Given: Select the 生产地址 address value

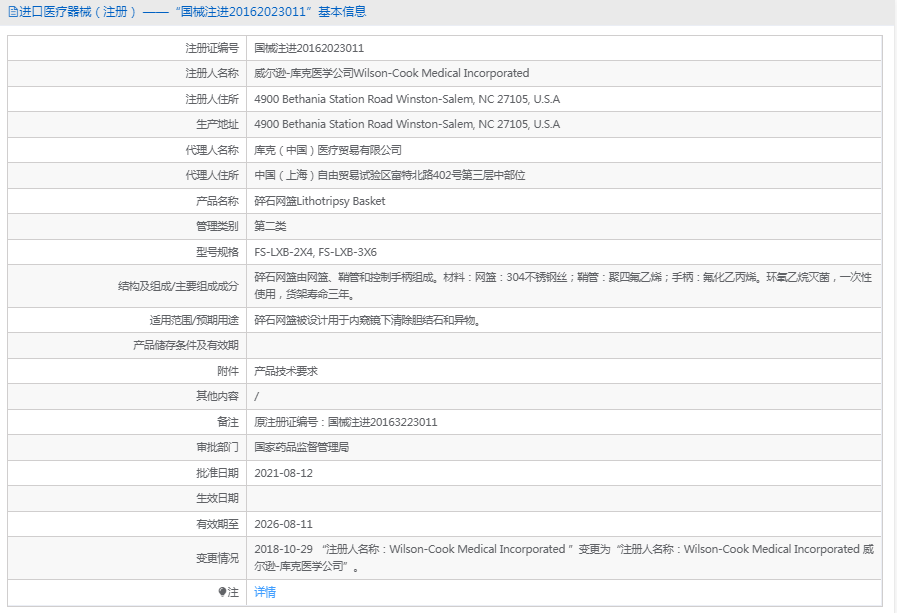Looking at the screenshot, I should (407, 124).
